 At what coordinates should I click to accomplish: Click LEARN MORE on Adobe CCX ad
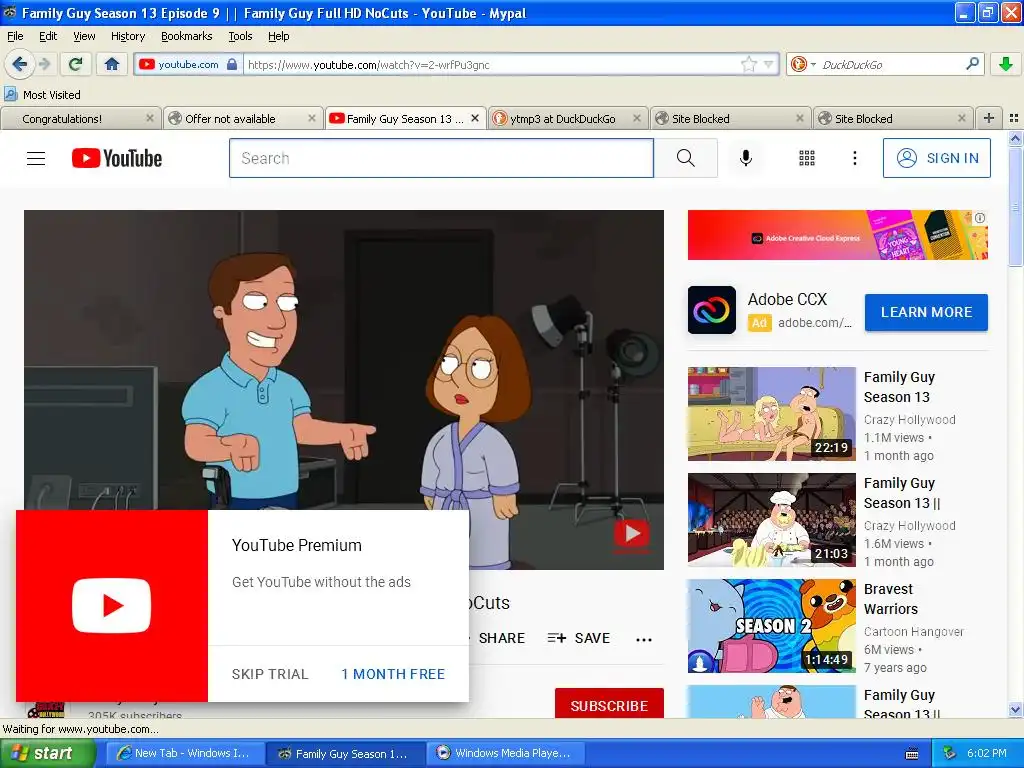(926, 312)
